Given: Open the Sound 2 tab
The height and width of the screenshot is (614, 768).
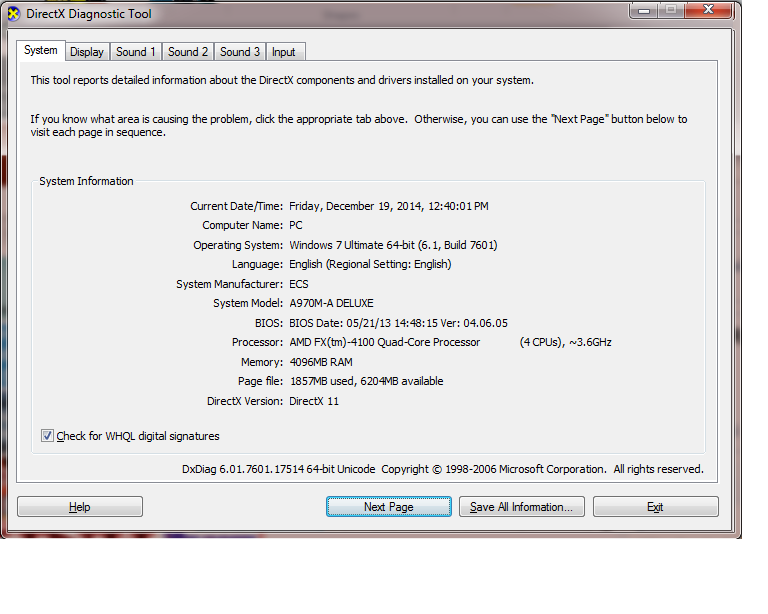Looking at the screenshot, I should (x=188, y=52).
